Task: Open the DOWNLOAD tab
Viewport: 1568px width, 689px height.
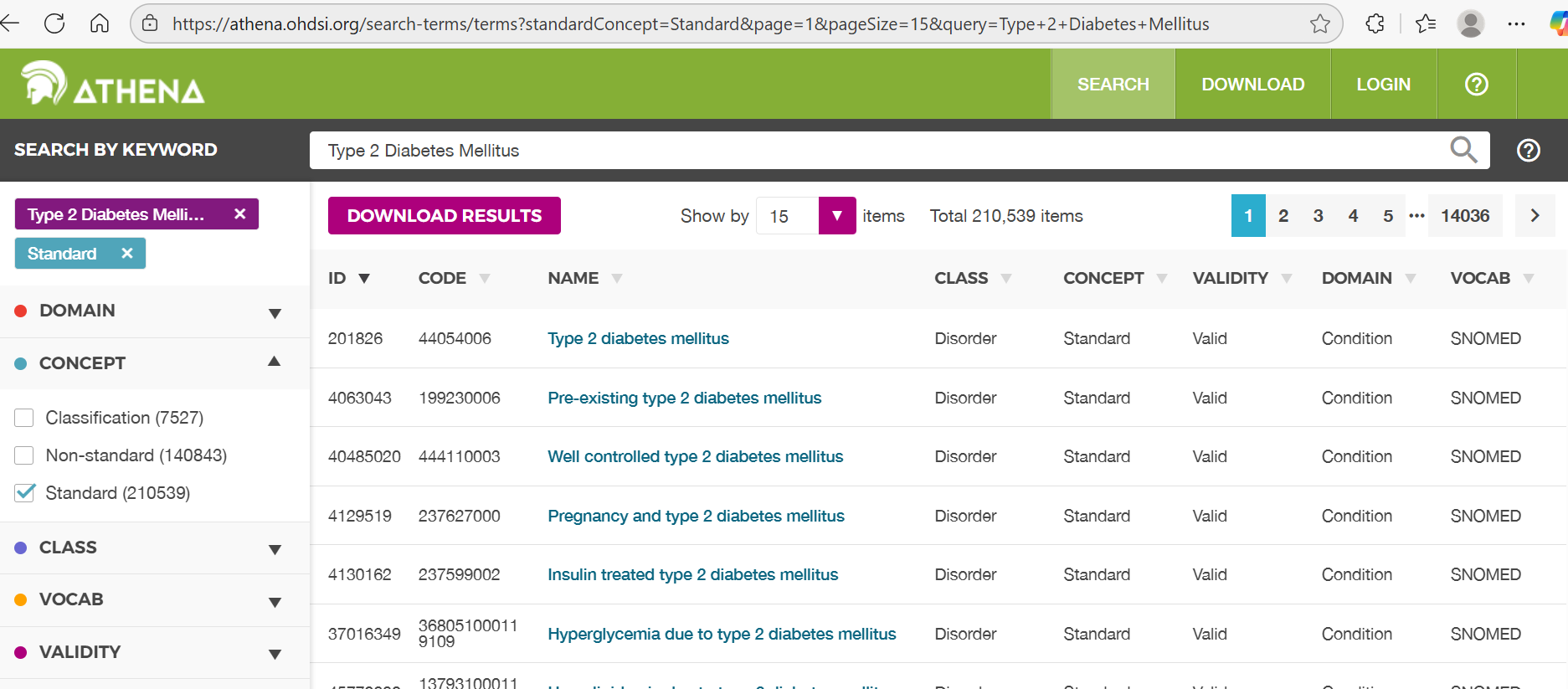Action: 1253,84
